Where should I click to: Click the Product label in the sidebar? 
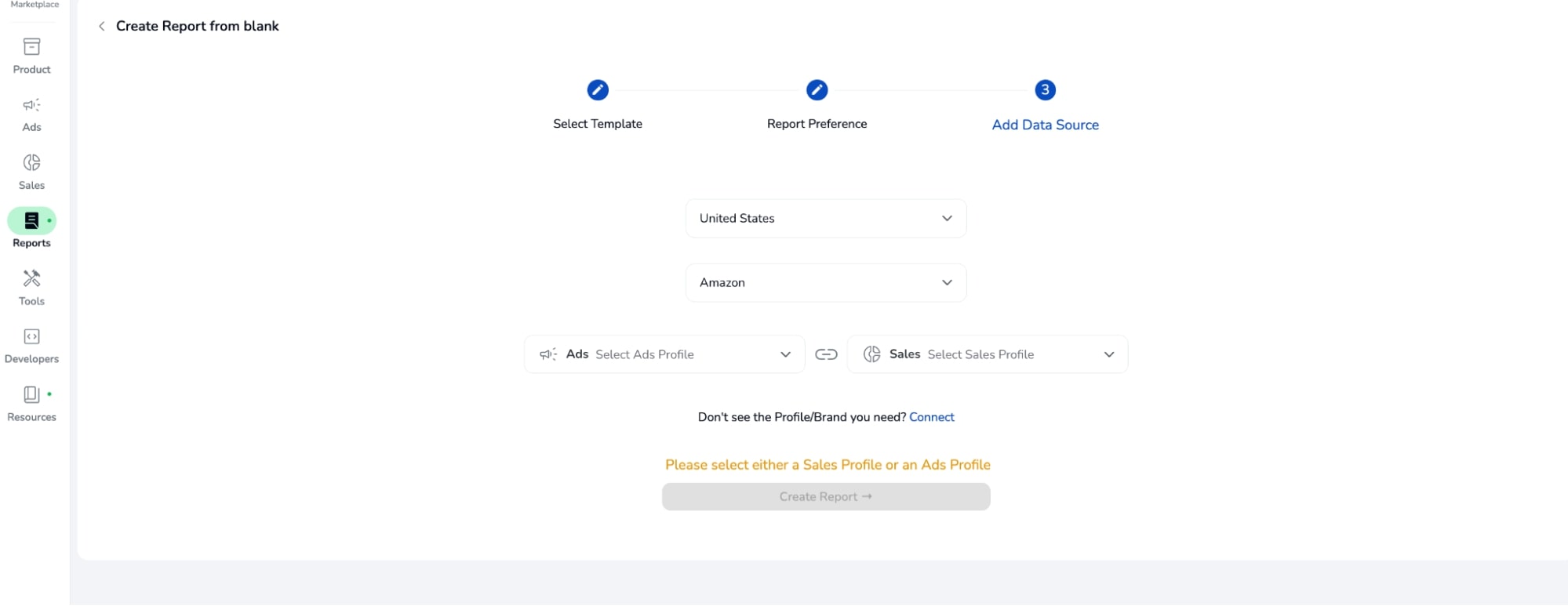pos(31,70)
